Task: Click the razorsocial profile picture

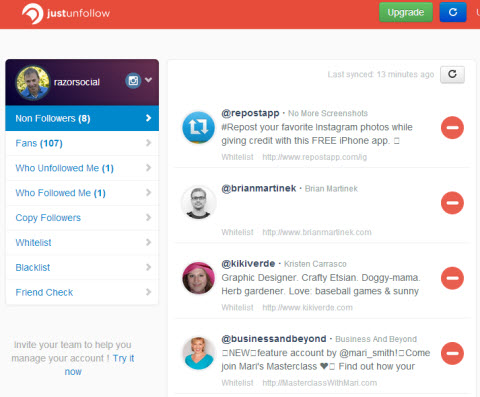Action: point(32,83)
